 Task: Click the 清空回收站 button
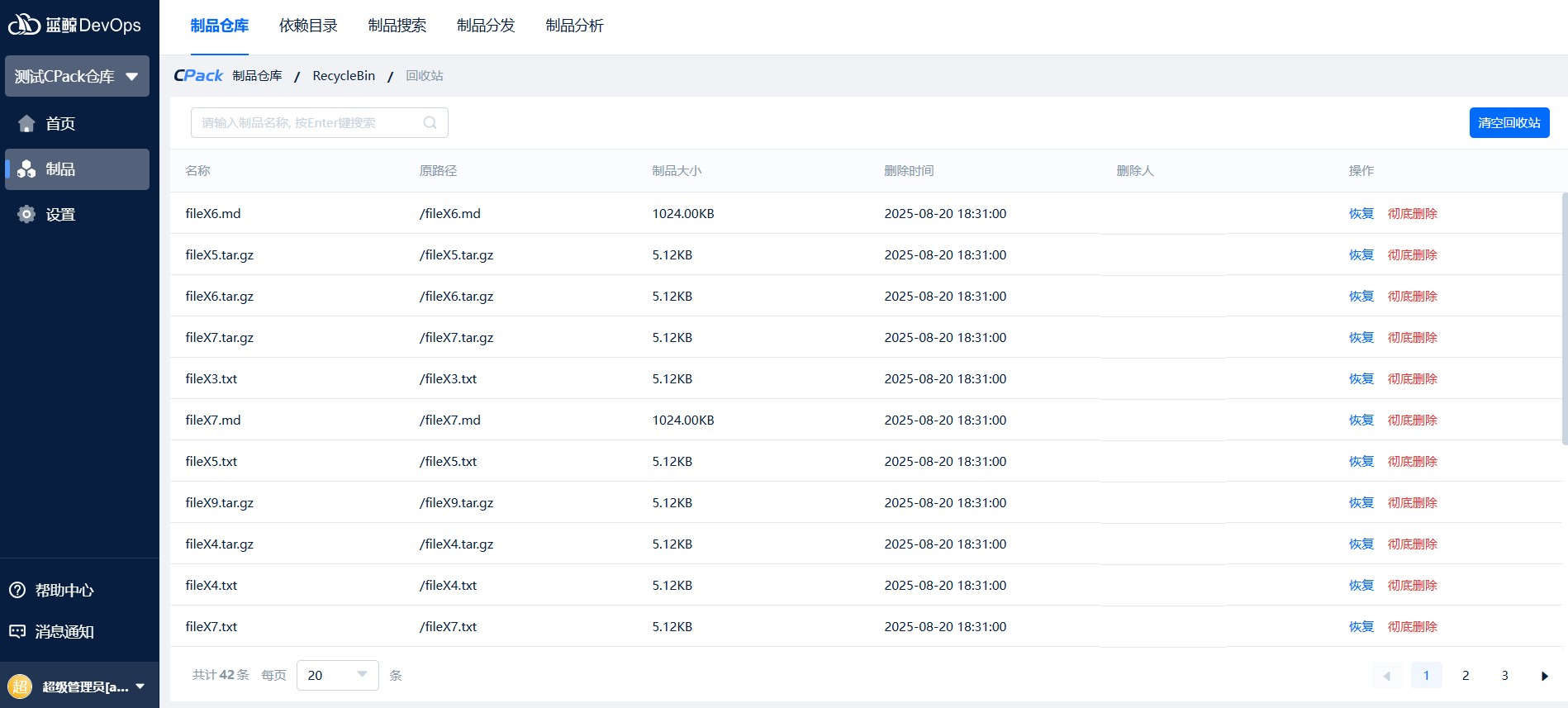[1509, 123]
